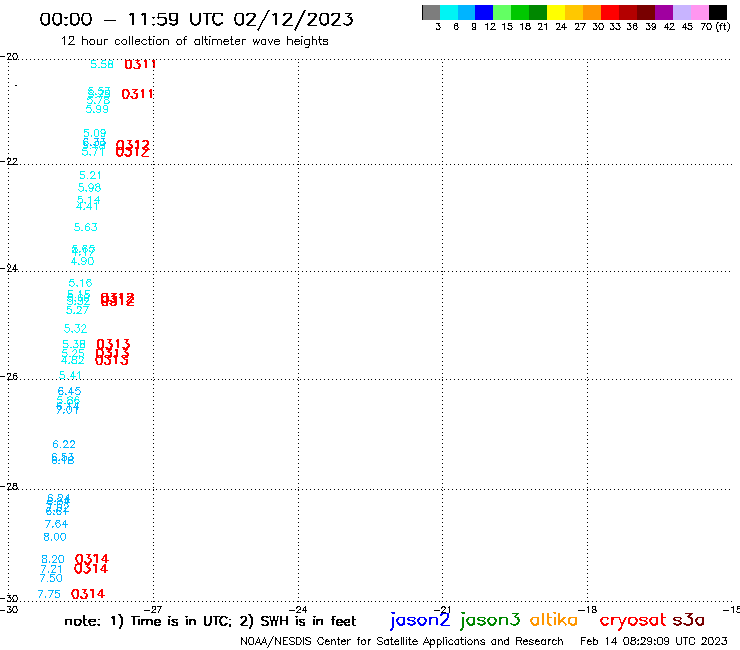
Task: Pick the lavender swatch above 45
Action: [x=682, y=12]
